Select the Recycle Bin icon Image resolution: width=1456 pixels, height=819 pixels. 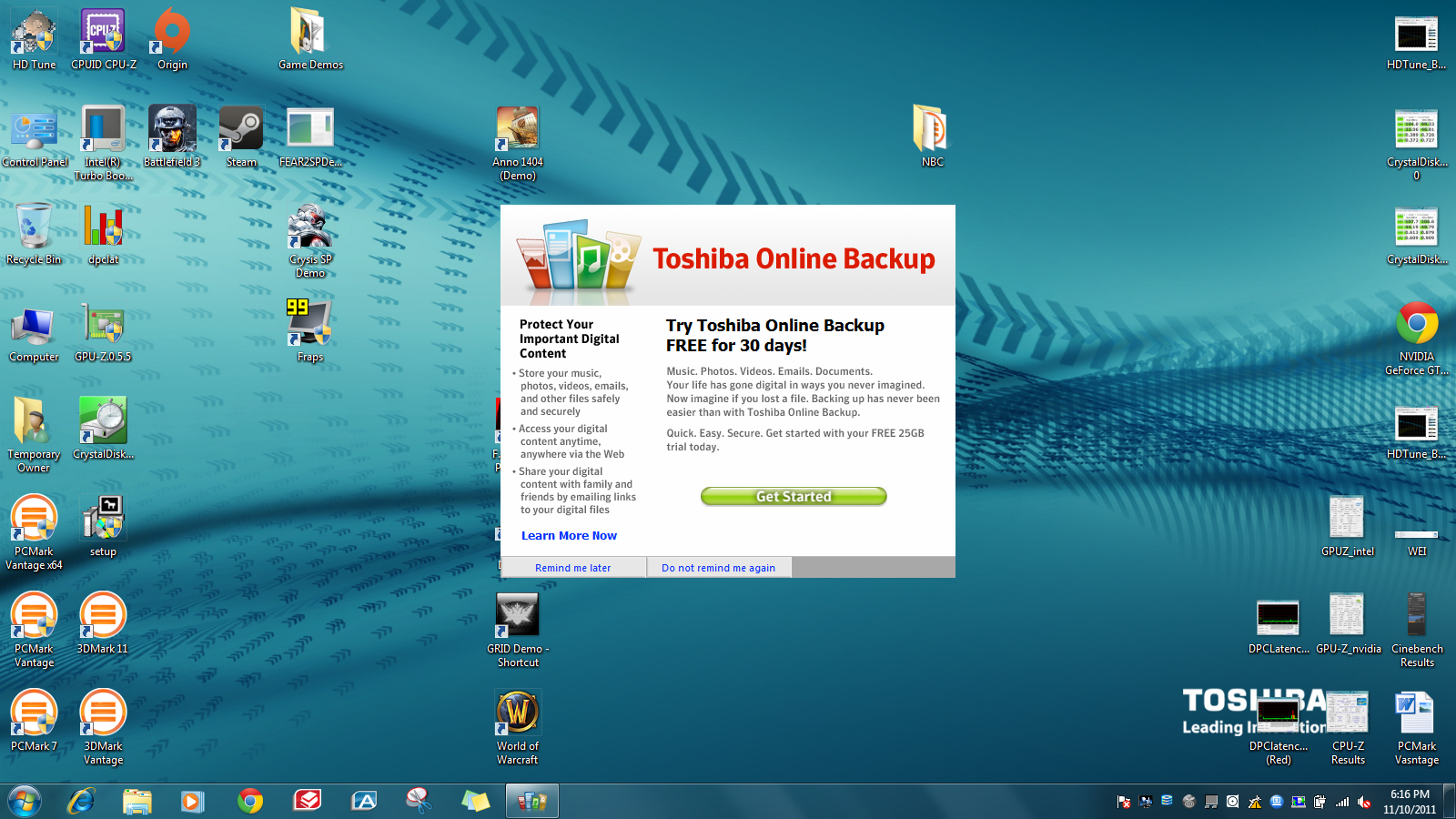(34, 234)
